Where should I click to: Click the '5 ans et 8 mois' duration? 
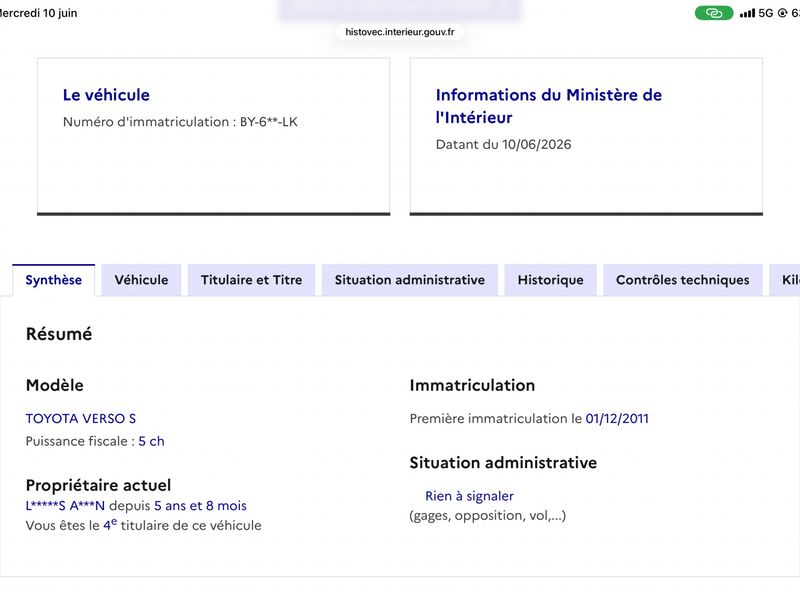(201, 506)
